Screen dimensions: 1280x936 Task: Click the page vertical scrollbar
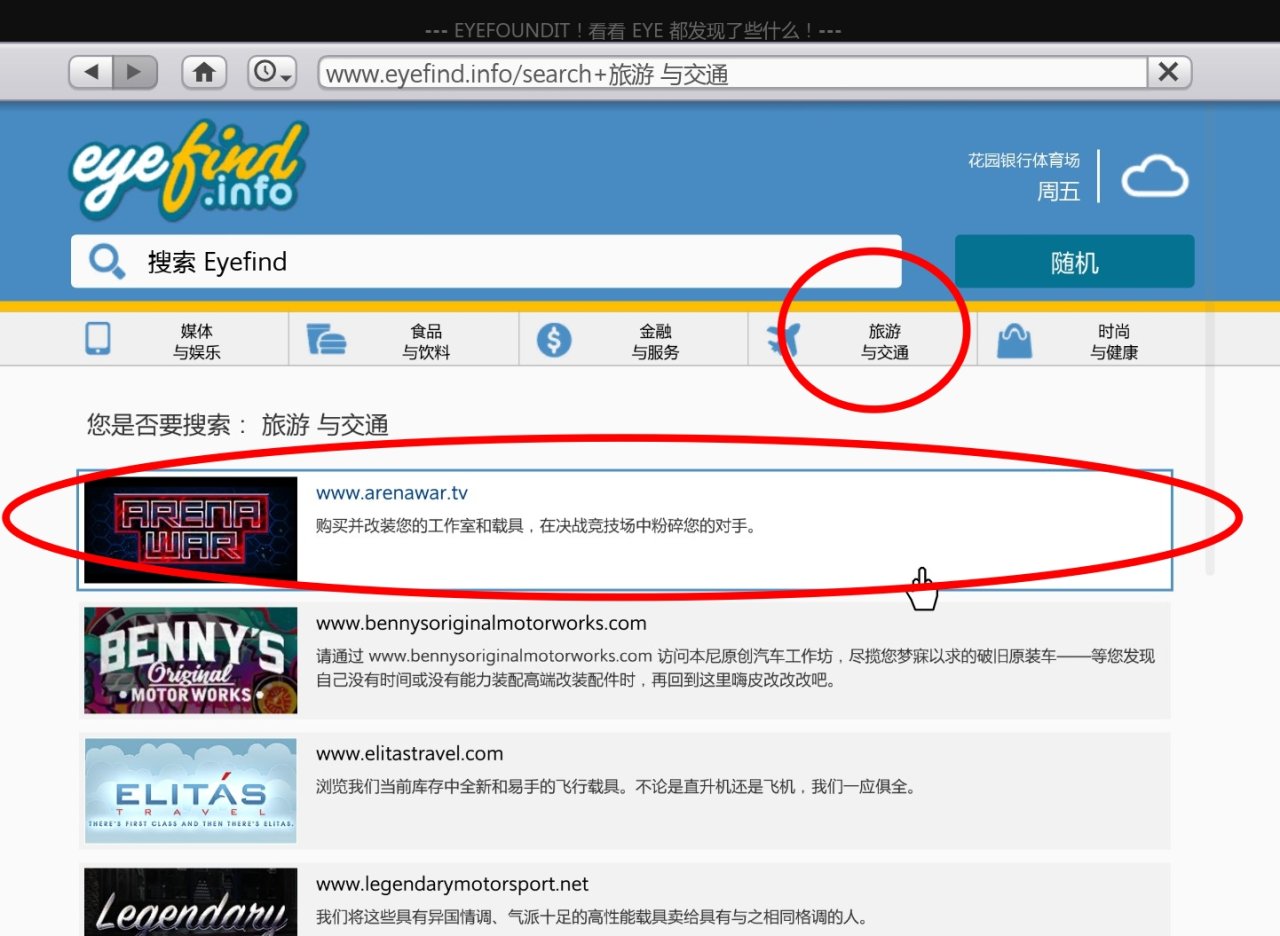1210,340
